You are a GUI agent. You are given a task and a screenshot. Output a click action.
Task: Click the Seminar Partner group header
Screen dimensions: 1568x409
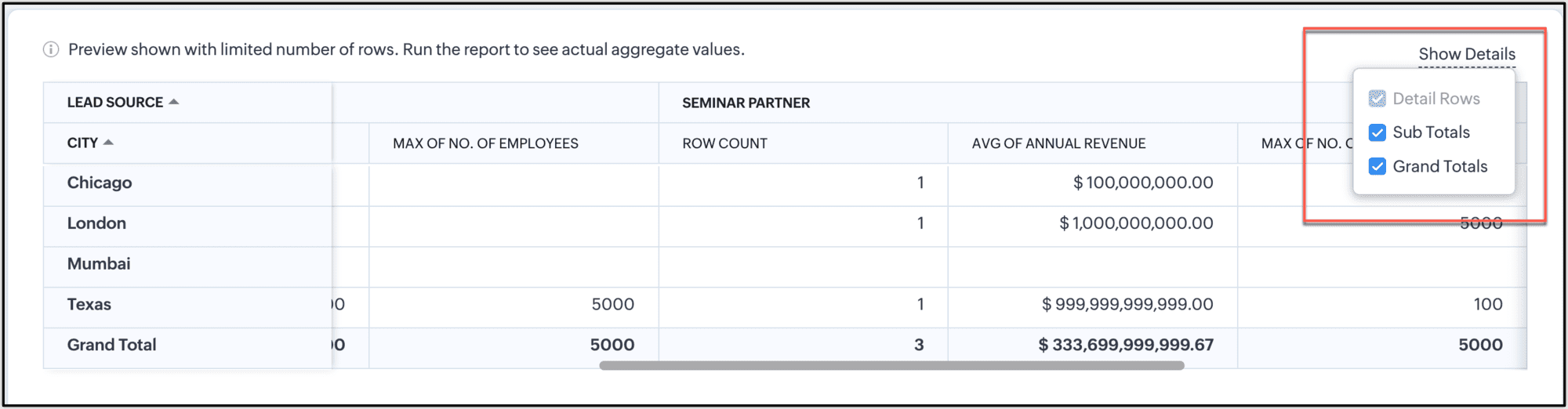[x=746, y=103]
